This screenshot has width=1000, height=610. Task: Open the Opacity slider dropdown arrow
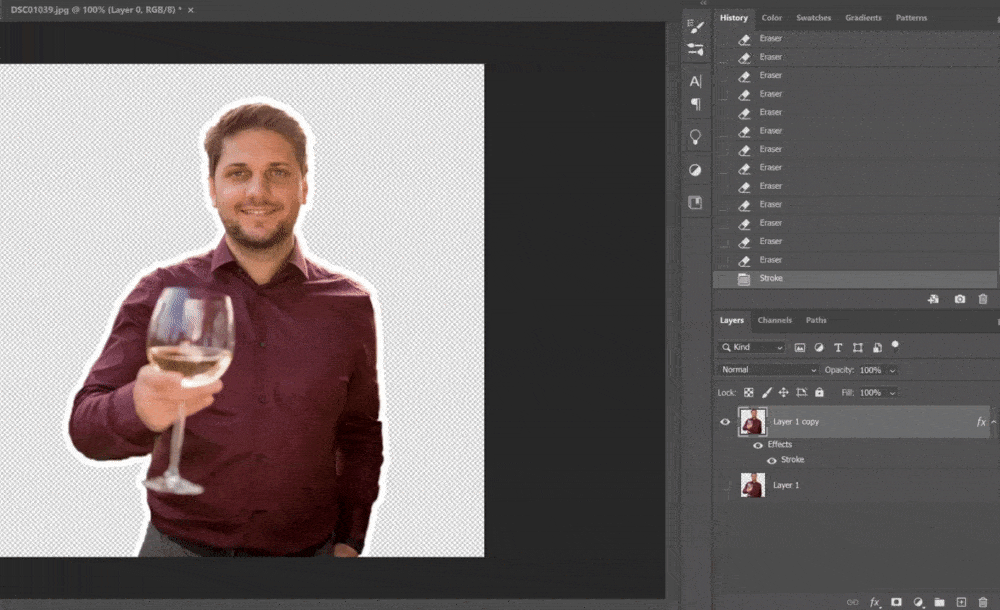click(892, 370)
